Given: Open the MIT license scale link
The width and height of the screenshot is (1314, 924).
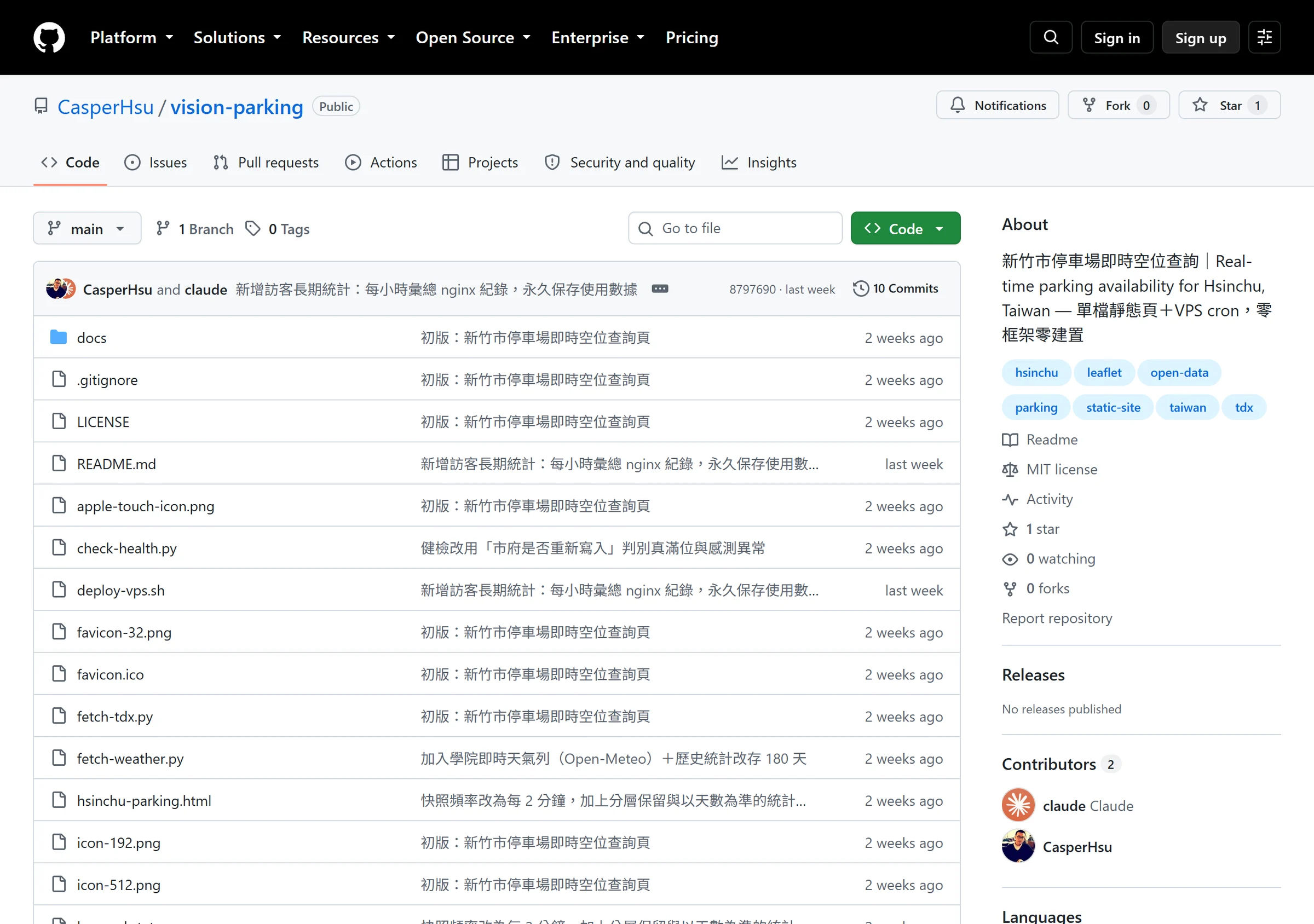Looking at the screenshot, I should [1050, 469].
